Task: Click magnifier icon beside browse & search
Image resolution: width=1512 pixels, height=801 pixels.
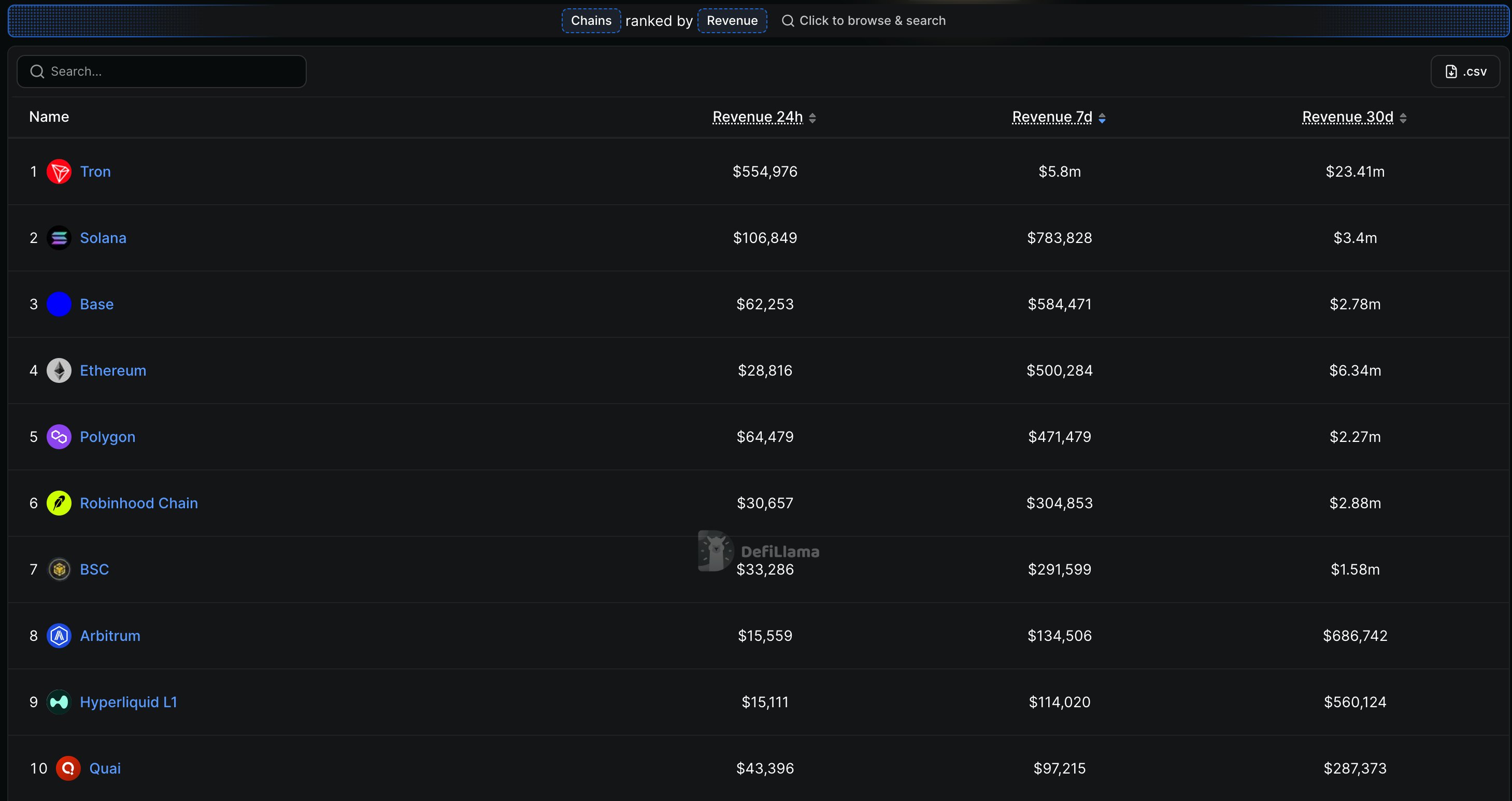Action: pos(788,21)
